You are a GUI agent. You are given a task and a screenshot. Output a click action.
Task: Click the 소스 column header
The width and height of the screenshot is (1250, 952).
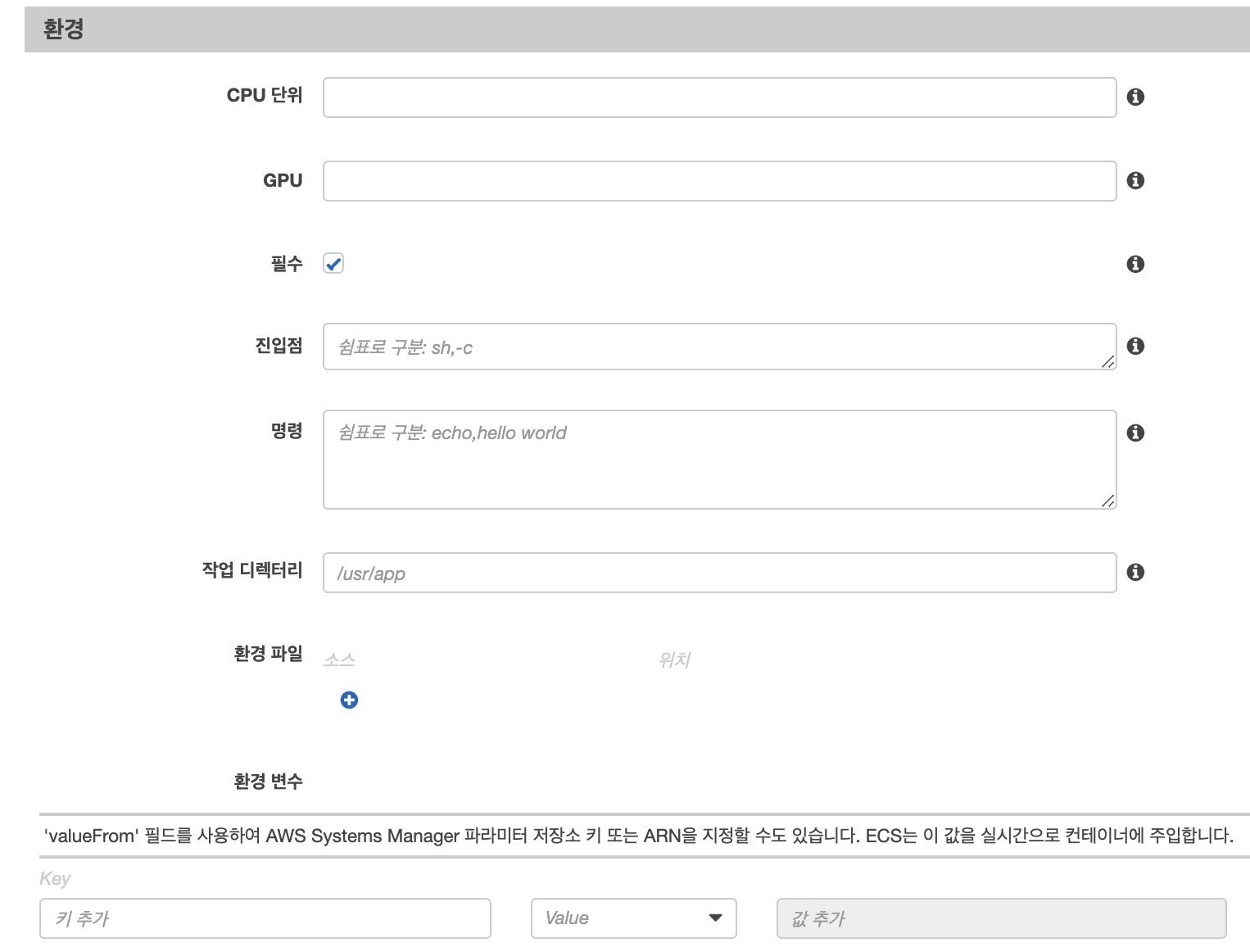click(x=339, y=660)
